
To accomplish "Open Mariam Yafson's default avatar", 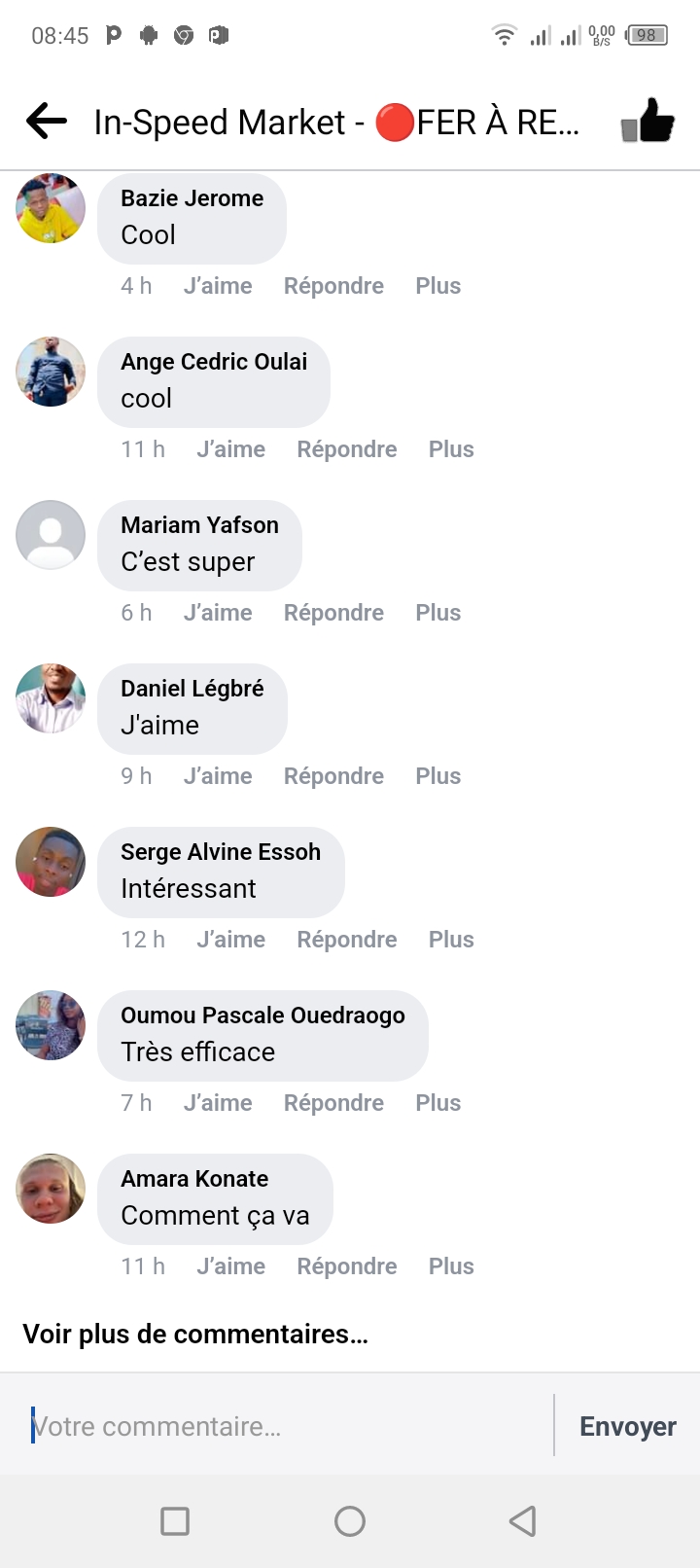I will pyautogui.click(x=51, y=535).
